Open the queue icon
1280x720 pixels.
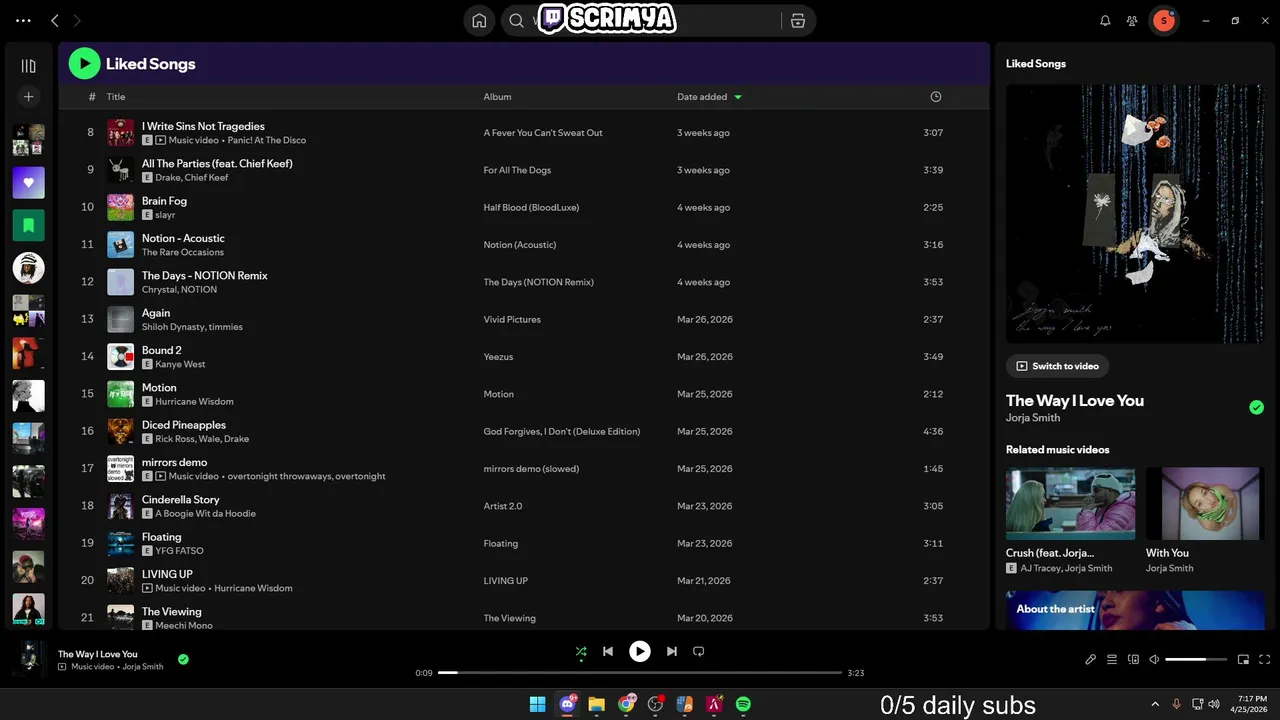pos(1112,659)
